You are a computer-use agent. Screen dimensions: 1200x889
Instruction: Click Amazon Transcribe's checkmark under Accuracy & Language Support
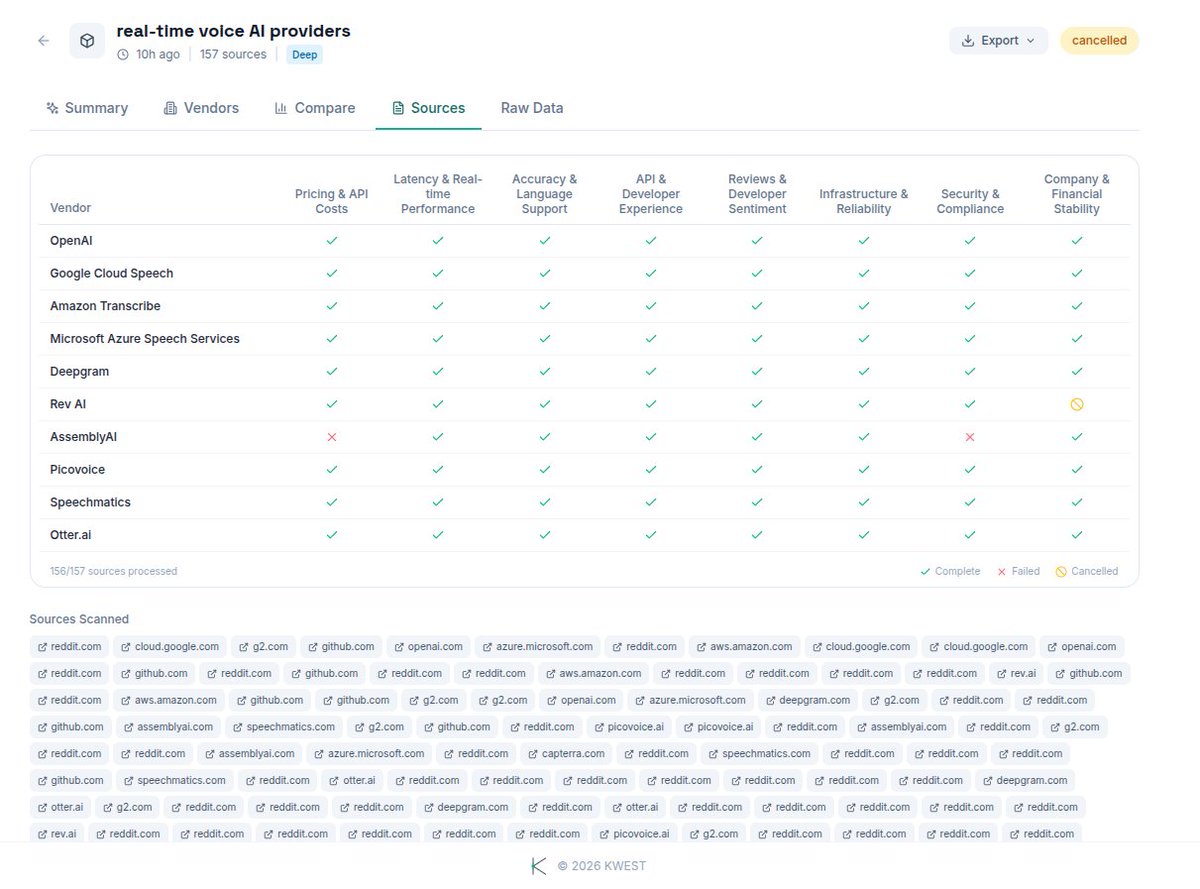click(x=545, y=306)
